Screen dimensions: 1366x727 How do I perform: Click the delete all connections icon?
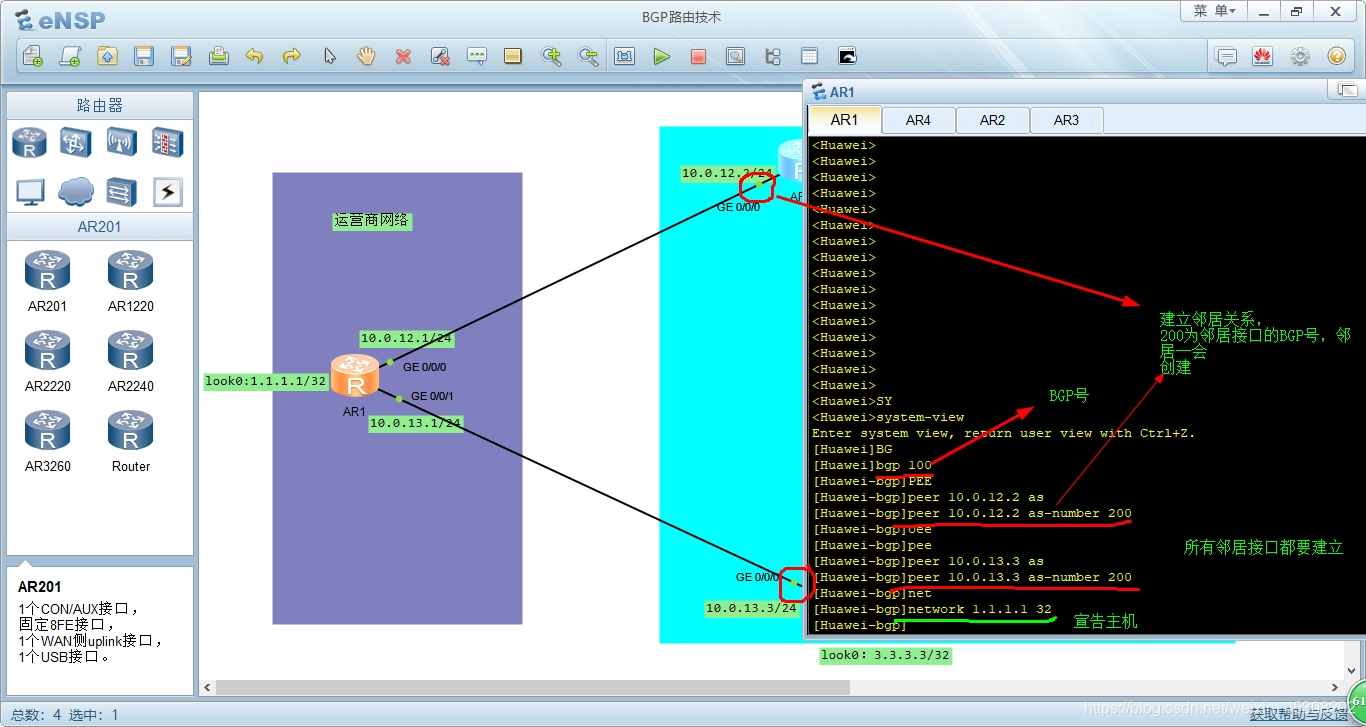(440, 56)
